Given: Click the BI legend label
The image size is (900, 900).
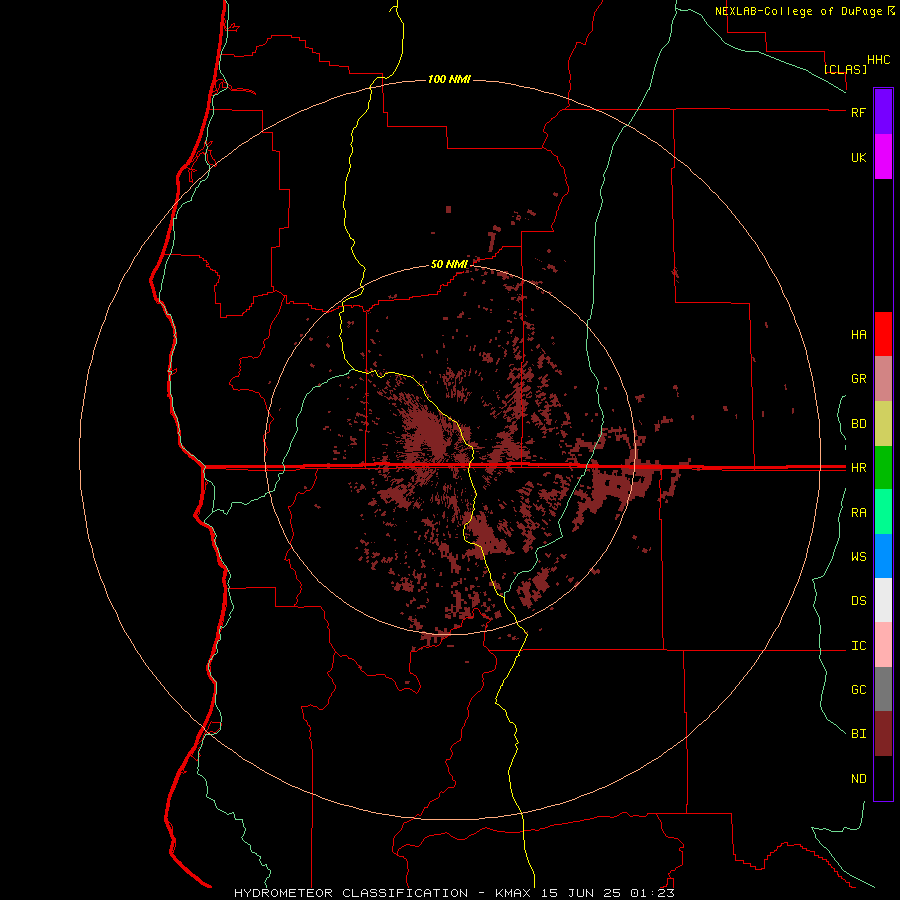Looking at the screenshot, I should pos(858,734).
